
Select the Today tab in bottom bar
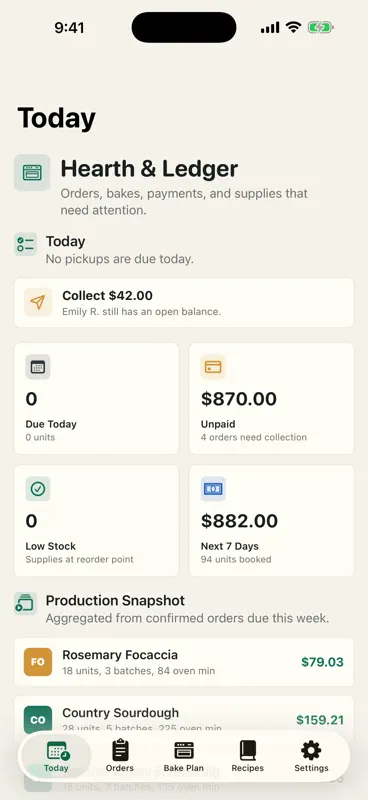(x=56, y=756)
